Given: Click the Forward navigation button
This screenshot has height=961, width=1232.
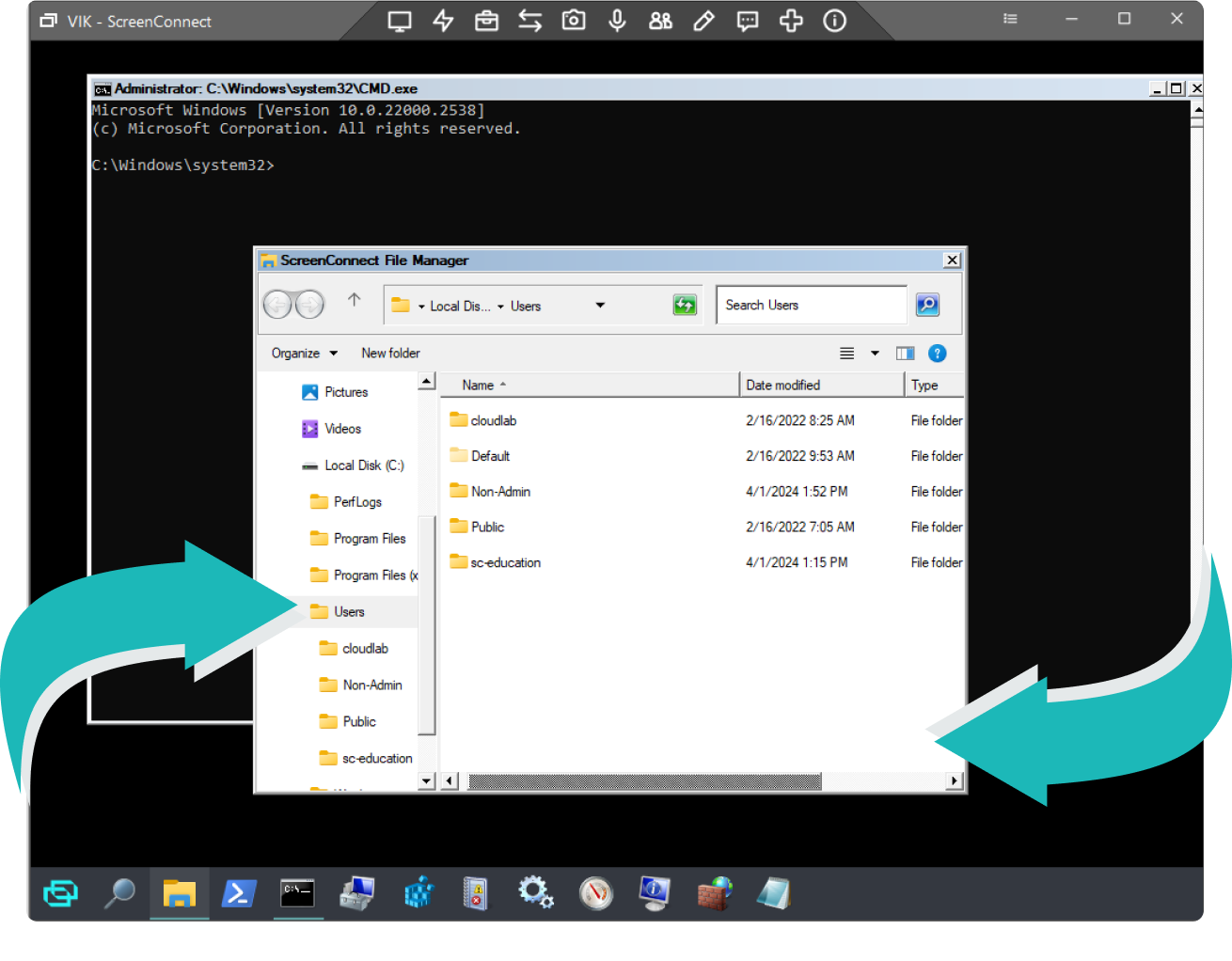Looking at the screenshot, I should pos(309,305).
